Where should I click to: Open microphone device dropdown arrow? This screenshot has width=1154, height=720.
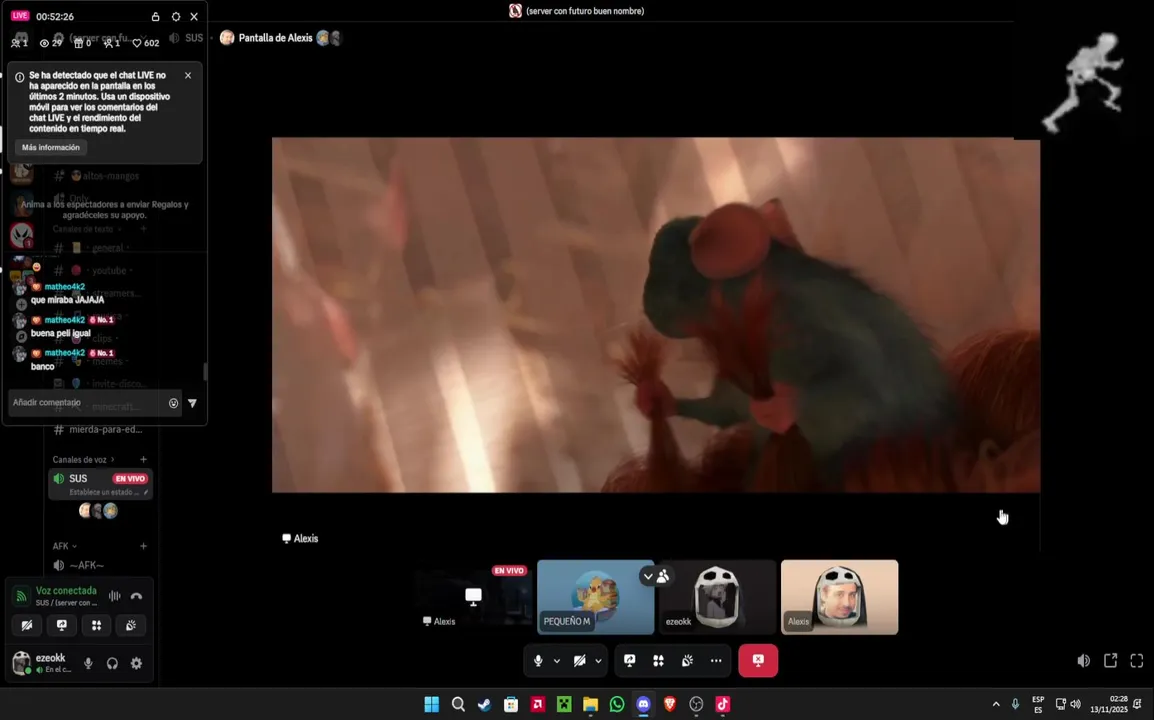[557, 660]
